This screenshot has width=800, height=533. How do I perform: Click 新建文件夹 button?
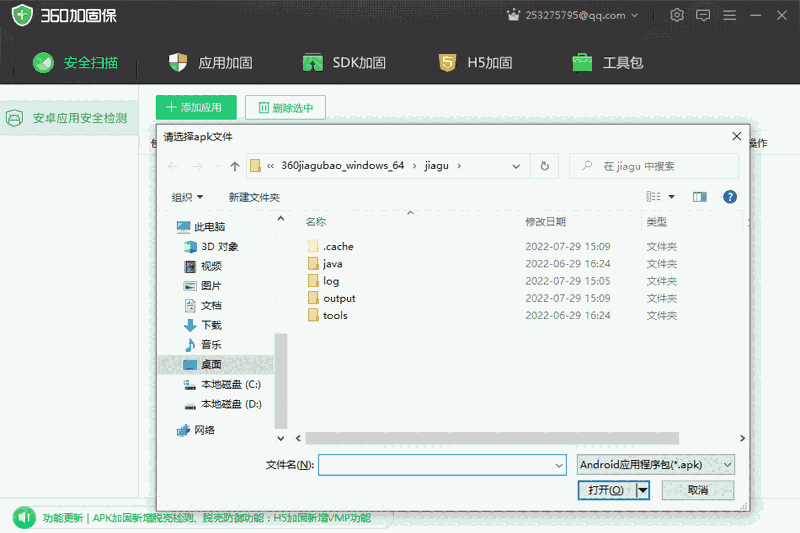pos(254,197)
